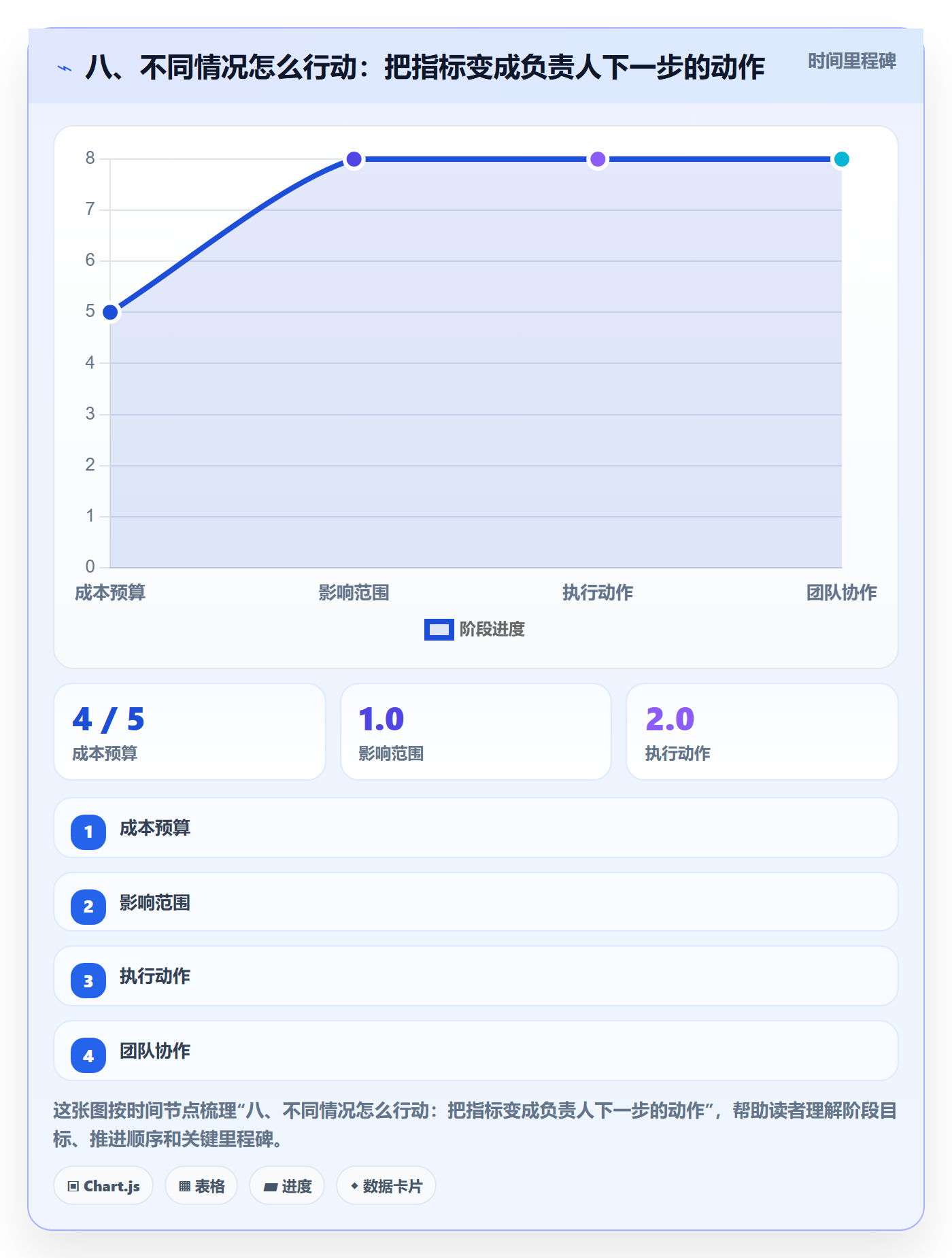This screenshot has width=952, height=1258.
Task: Select the purple 执行动作 data point
Action: pos(598,159)
